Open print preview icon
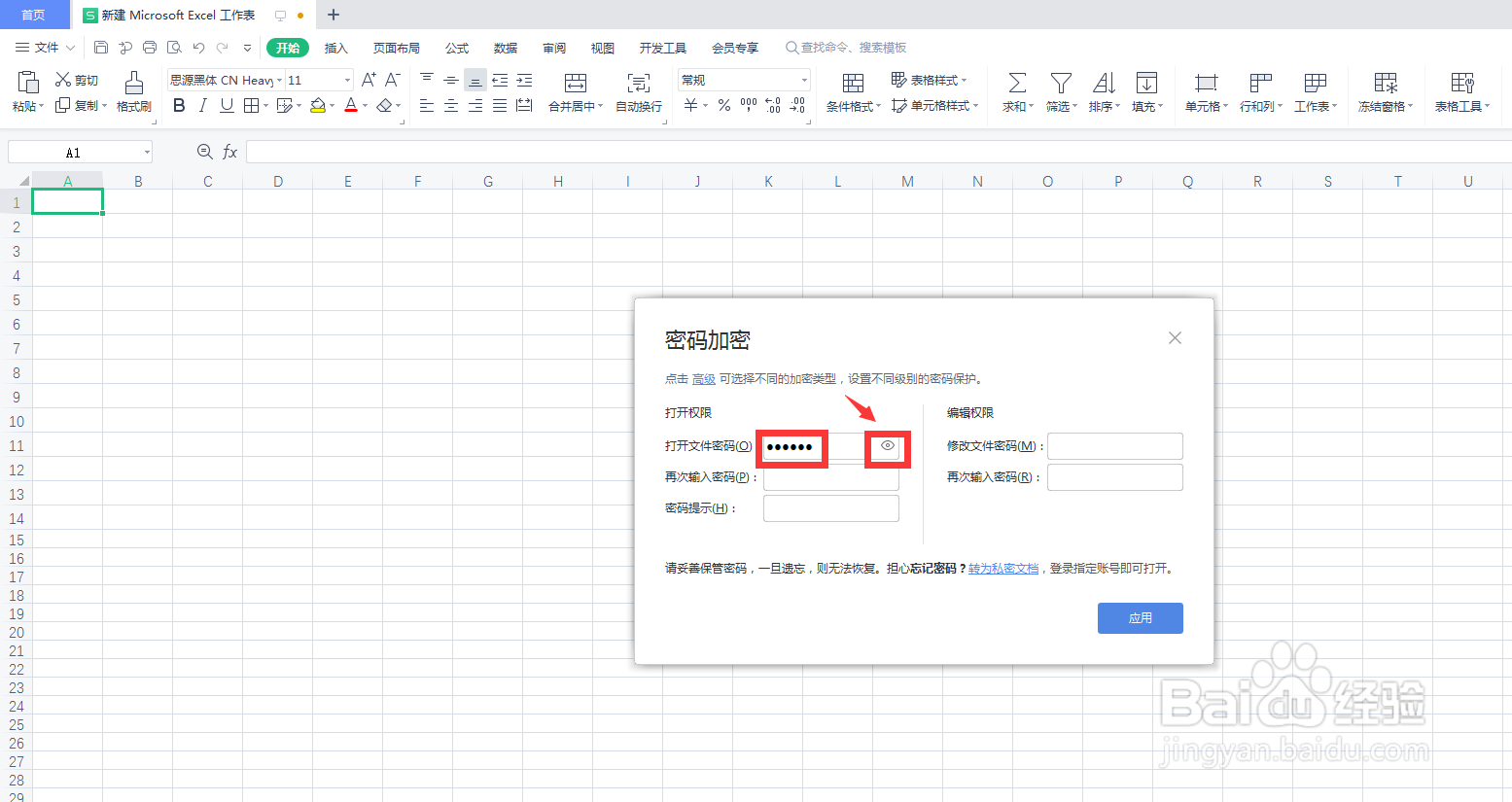 tap(174, 47)
